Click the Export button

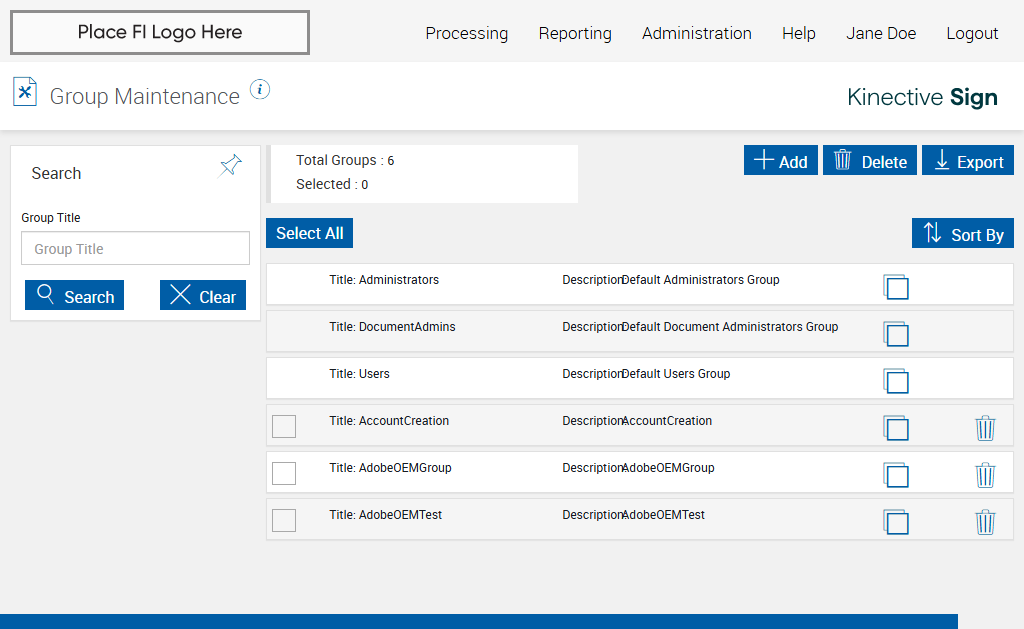click(x=968, y=161)
